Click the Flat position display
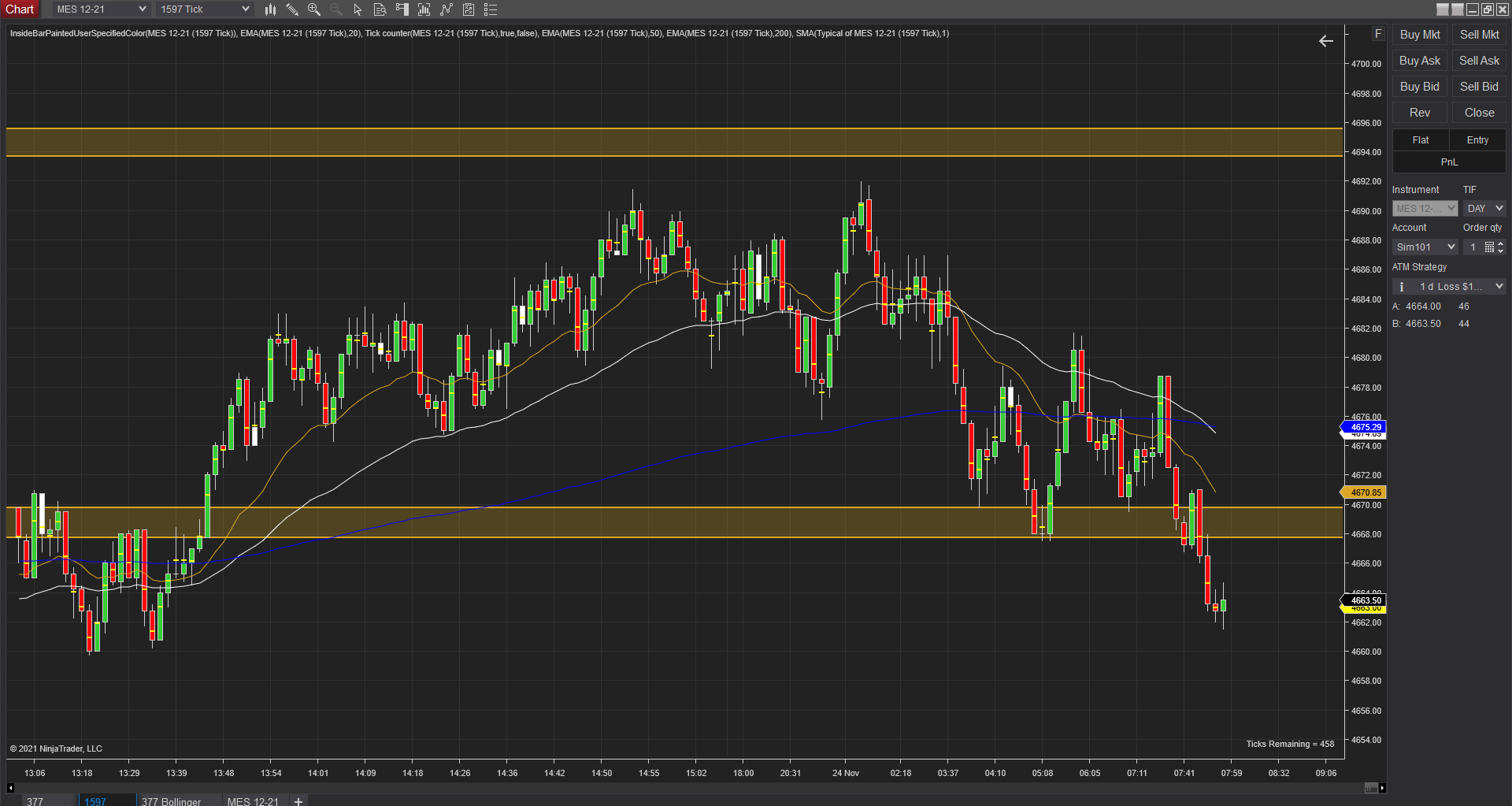 [x=1421, y=140]
